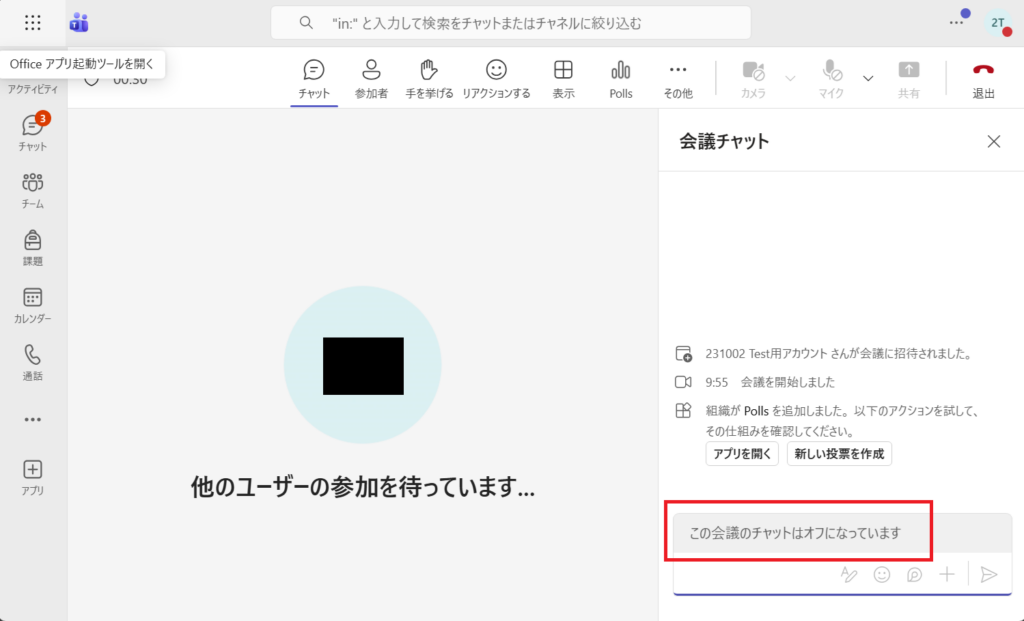The height and width of the screenshot is (621, 1024).
Task: Toggle the meeting Chat (チャット) panel
Action: 314,77
